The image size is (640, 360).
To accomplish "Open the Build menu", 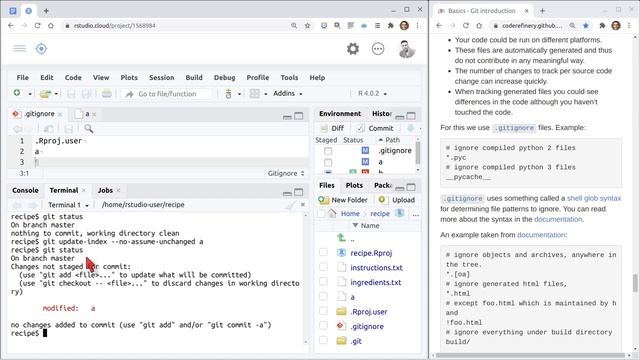I will click(194, 78).
